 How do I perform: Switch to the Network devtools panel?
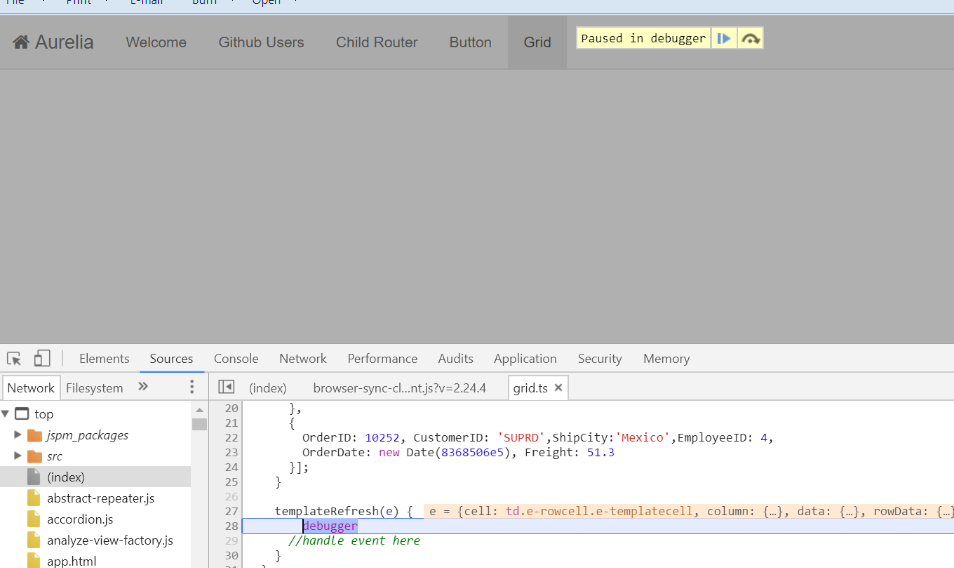[302, 359]
